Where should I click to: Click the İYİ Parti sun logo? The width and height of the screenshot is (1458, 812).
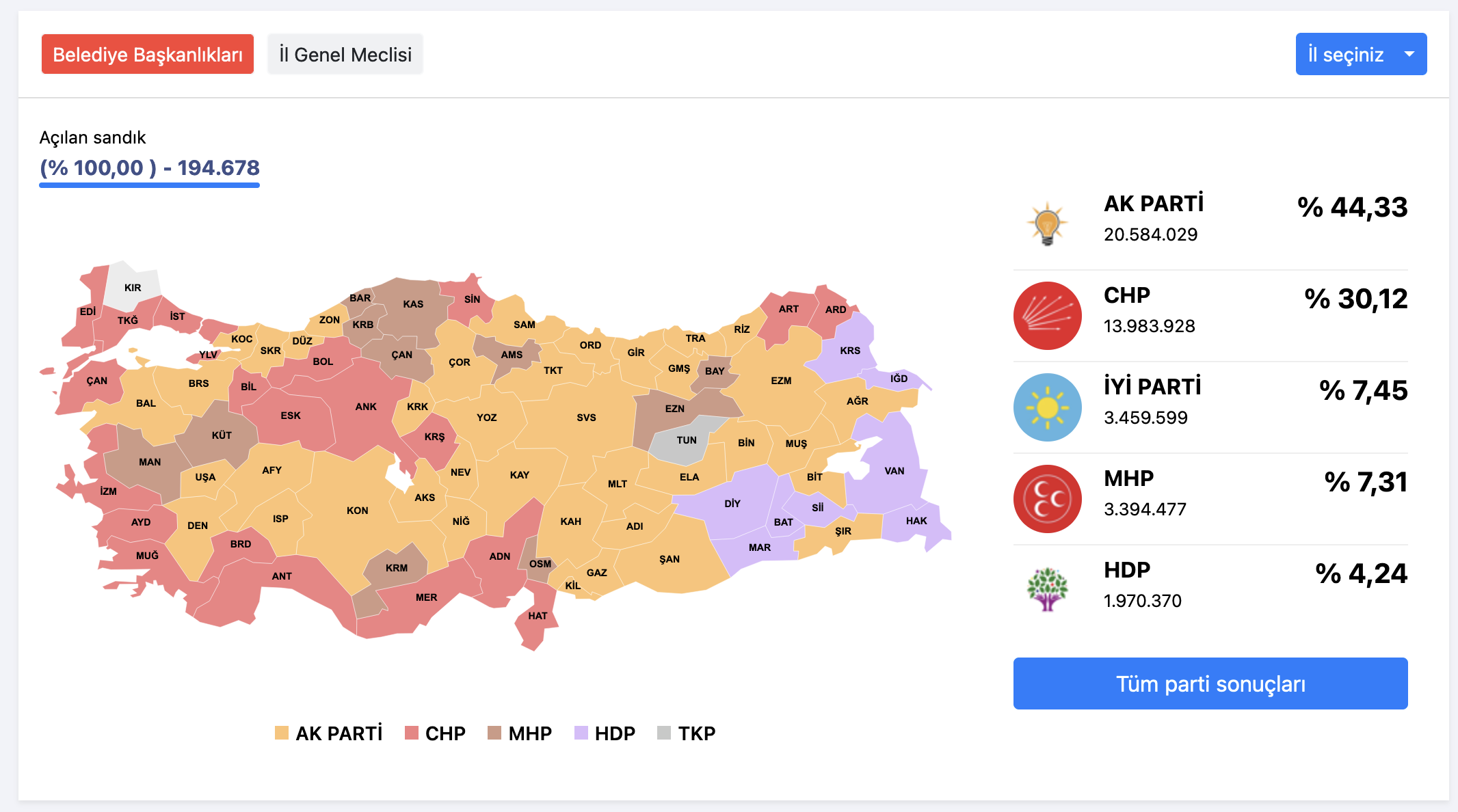pos(1047,407)
